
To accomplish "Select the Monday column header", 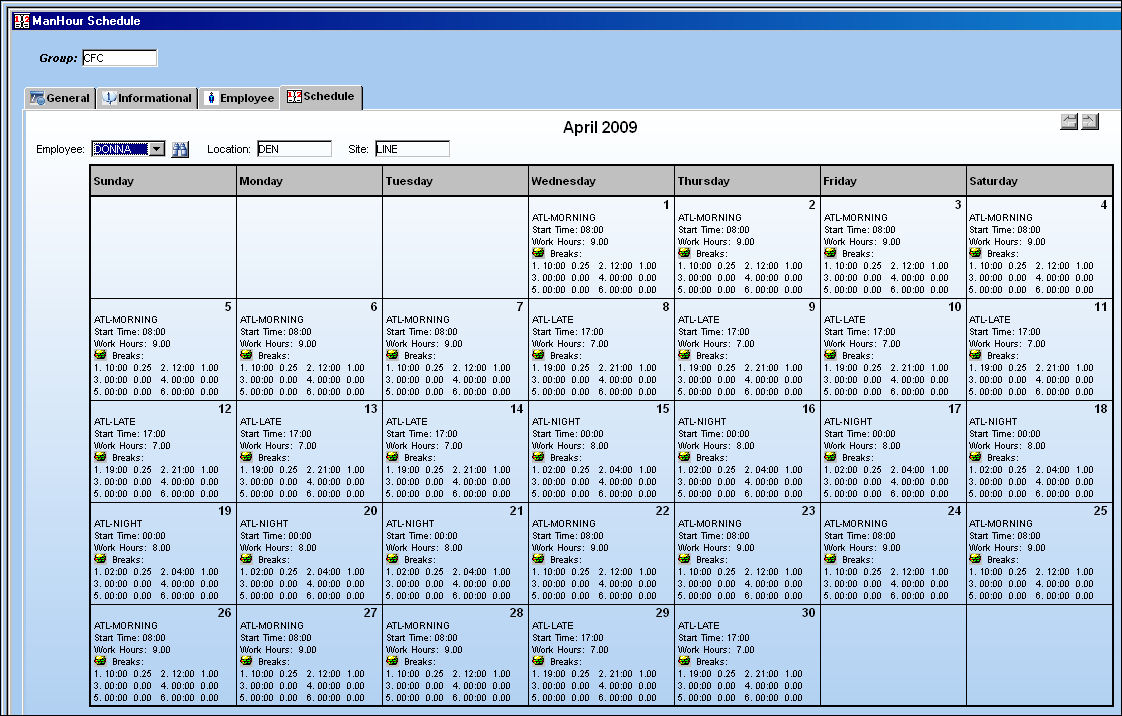I will [x=309, y=181].
